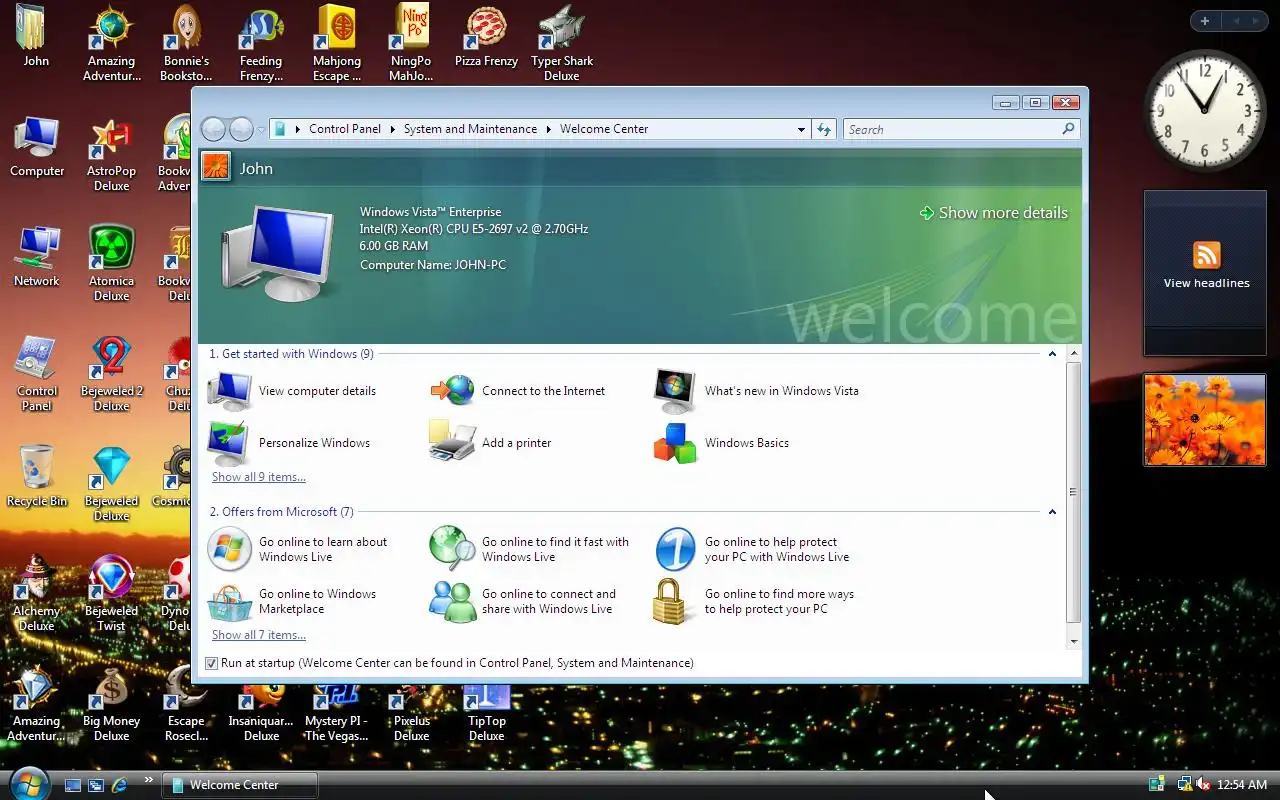This screenshot has height=800, width=1280.
Task: Collapse Get started with Windows section
Action: [x=1052, y=354]
